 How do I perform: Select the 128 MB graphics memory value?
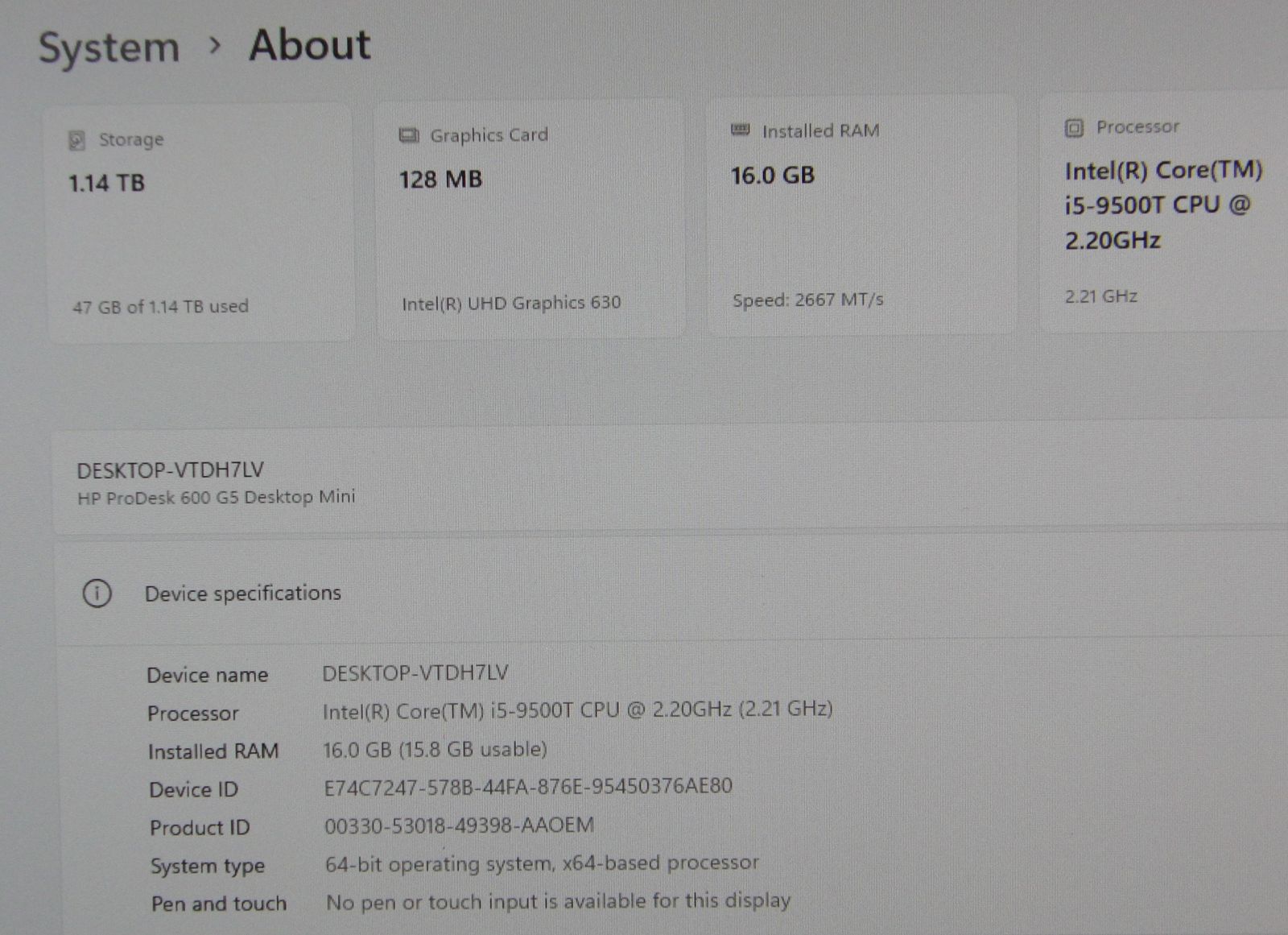tap(440, 179)
